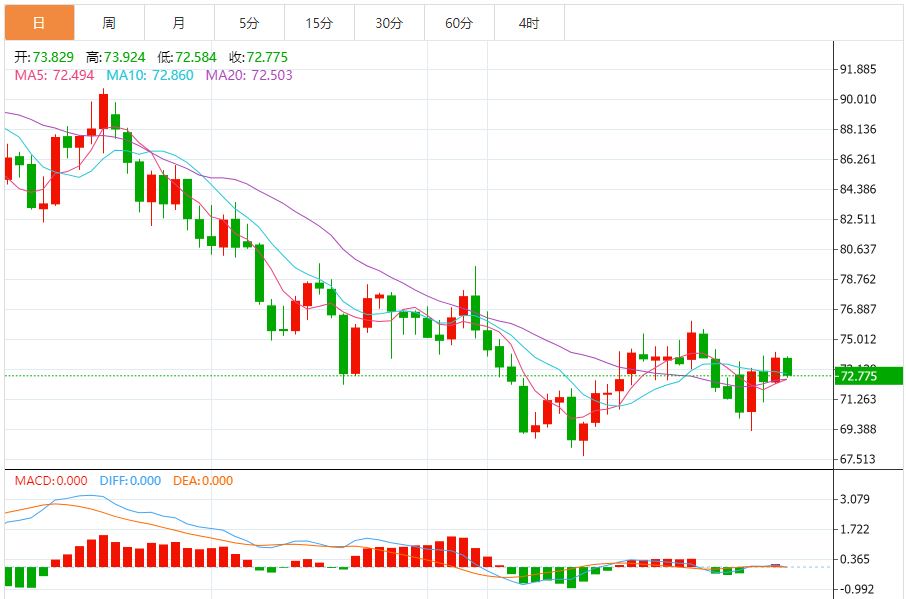The image size is (906, 599).
Task: Select the 日 daily timeframe tab
Action: pyautogui.click(x=39, y=23)
